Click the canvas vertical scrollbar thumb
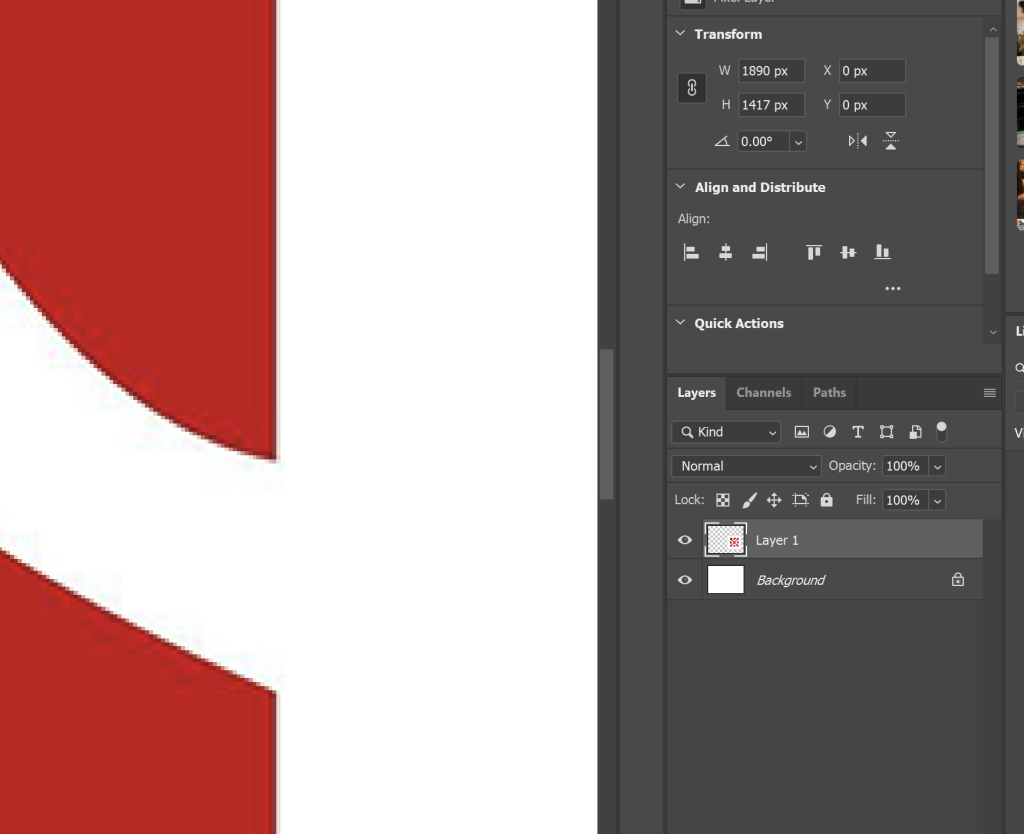The width and height of the screenshot is (1024, 834). [x=607, y=424]
